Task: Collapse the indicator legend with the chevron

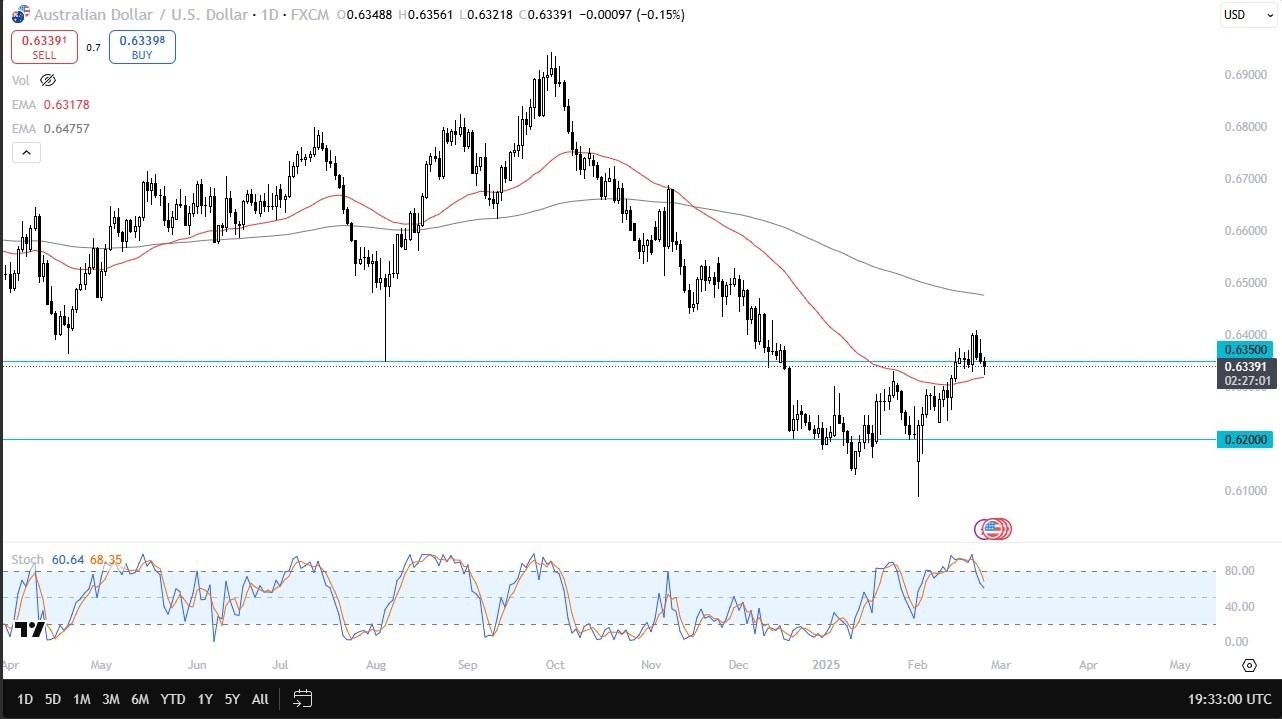Action: point(26,152)
